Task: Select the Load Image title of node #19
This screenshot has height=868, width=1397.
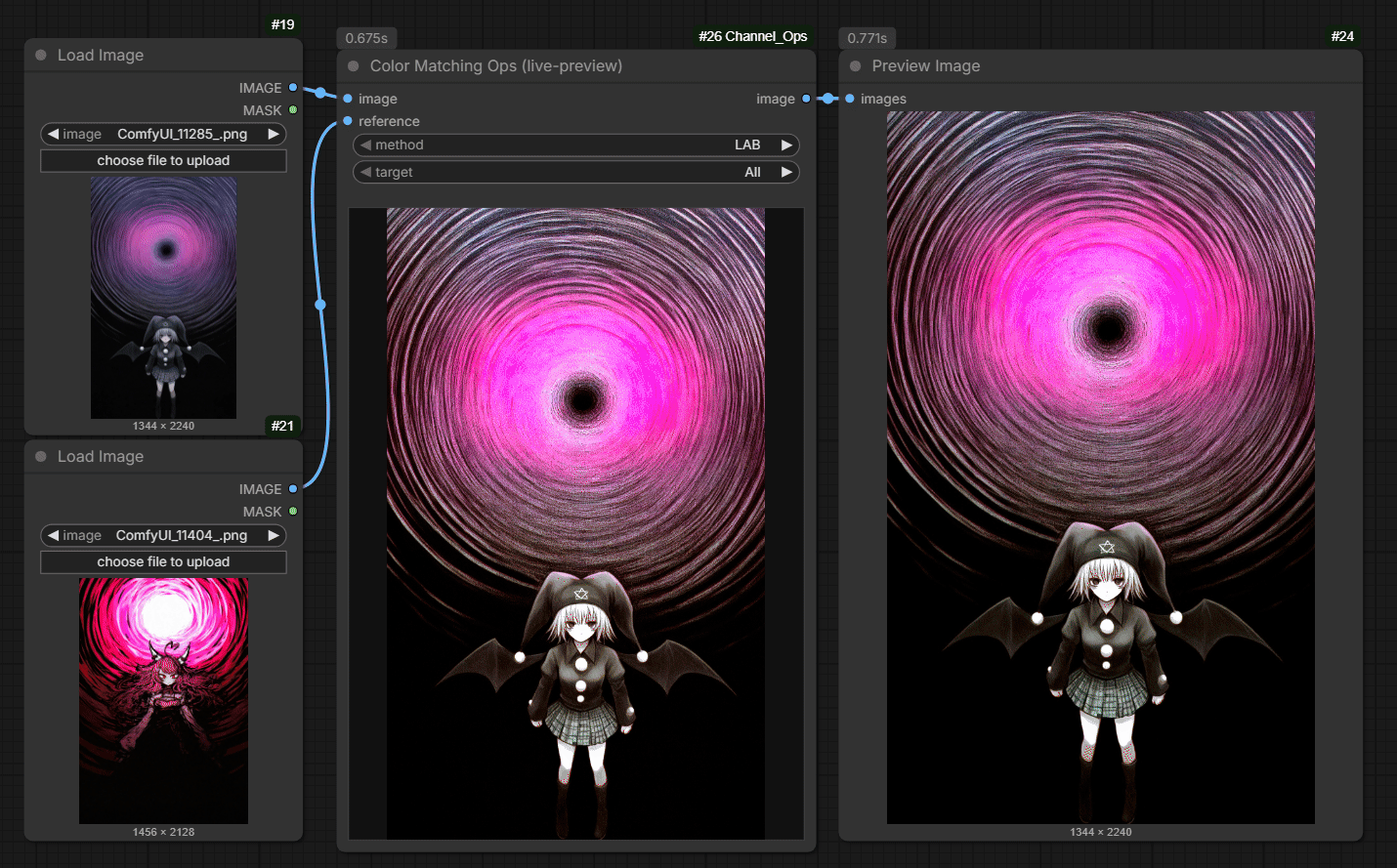Action: click(101, 55)
